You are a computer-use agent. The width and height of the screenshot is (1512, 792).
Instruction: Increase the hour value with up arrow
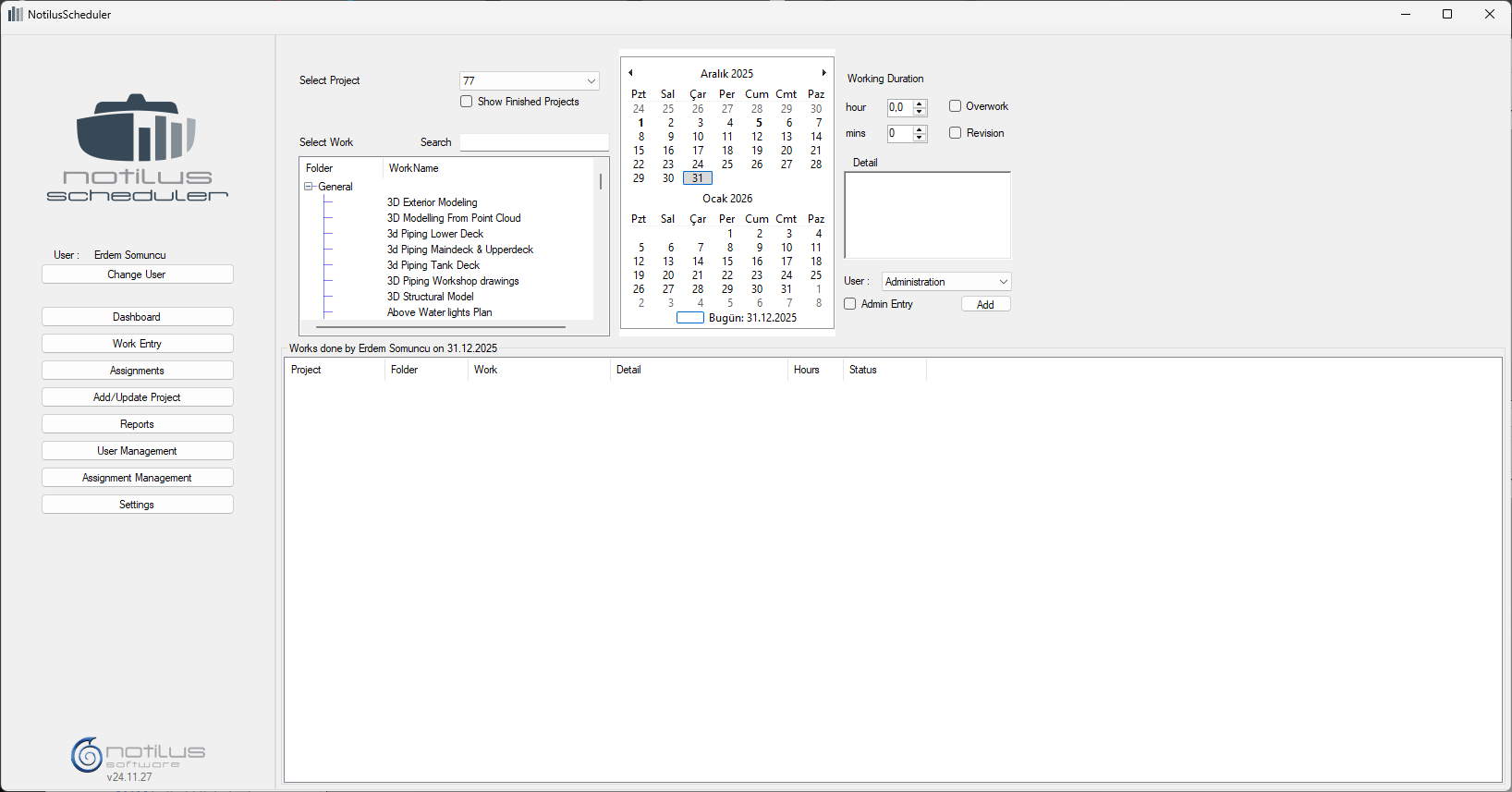(x=920, y=104)
